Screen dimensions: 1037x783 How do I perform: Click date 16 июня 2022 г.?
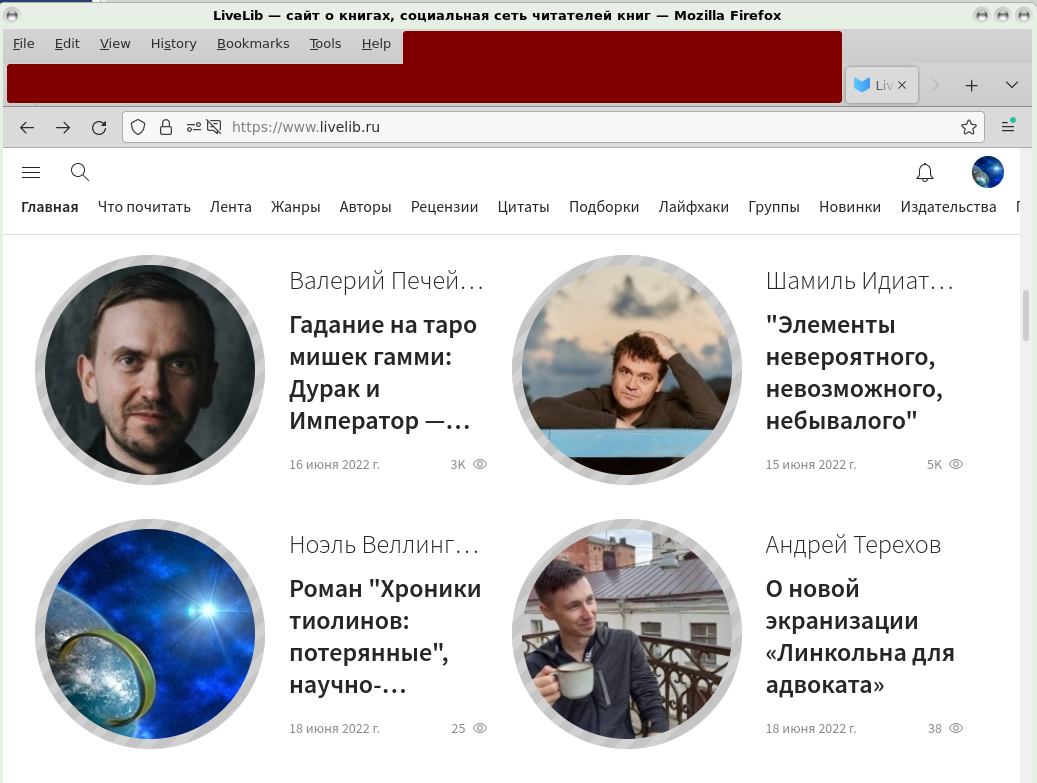click(x=335, y=464)
